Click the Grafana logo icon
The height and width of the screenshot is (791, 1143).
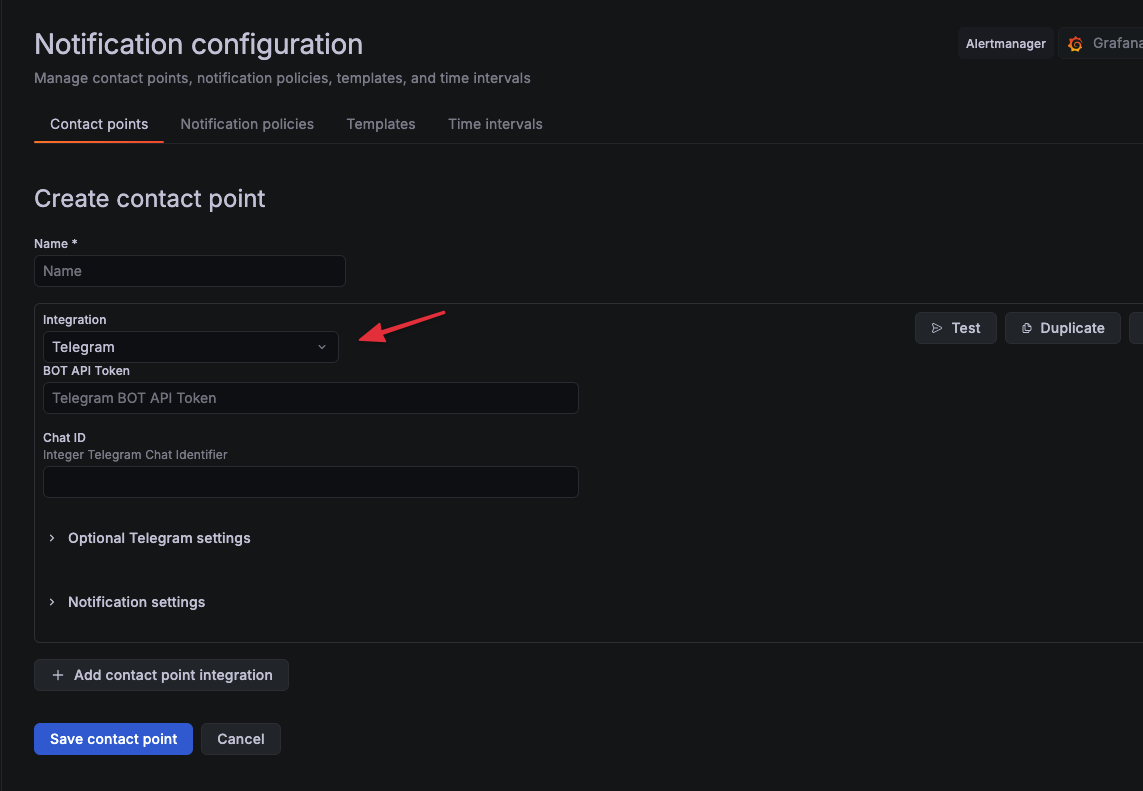1076,44
